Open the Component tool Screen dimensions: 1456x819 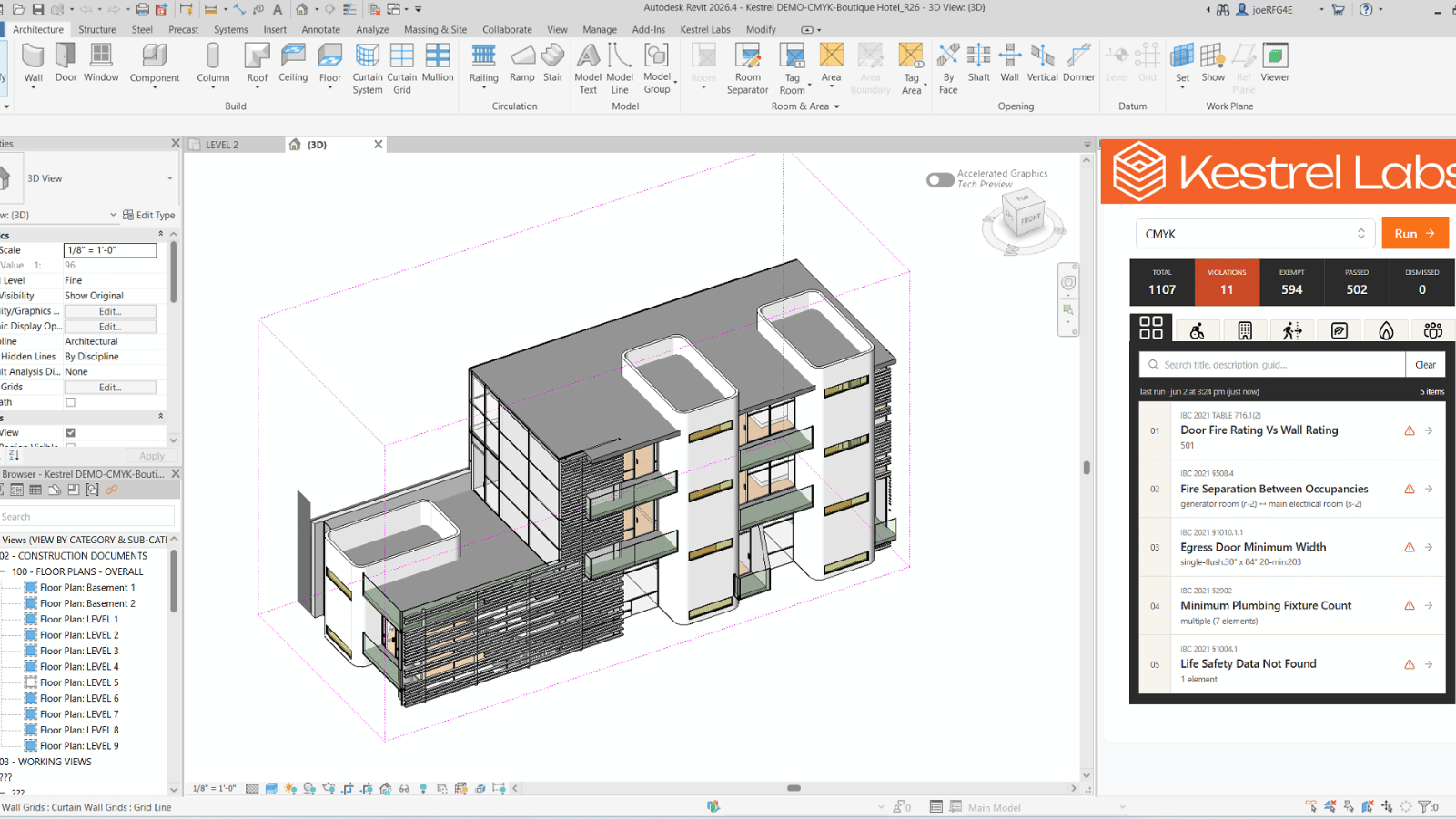[155, 66]
